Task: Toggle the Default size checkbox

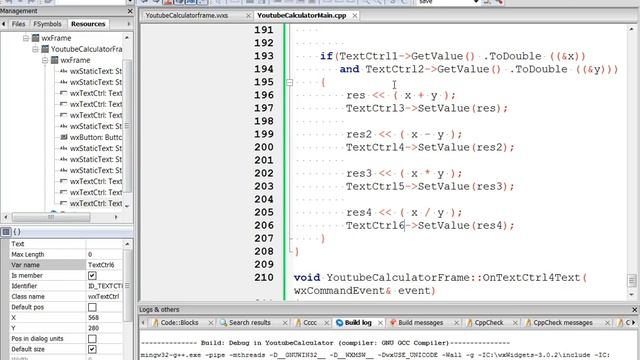Action: 92,349
